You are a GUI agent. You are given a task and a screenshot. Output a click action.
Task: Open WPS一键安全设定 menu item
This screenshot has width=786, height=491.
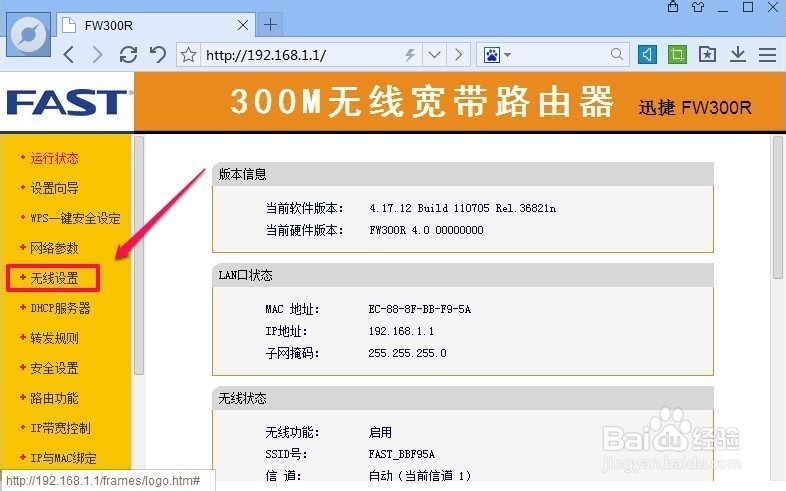pyautogui.click(x=75, y=218)
